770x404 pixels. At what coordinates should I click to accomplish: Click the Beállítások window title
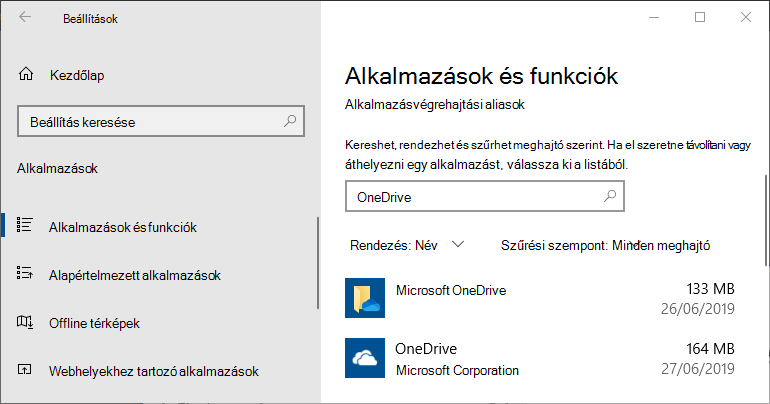[x=90, y=19]
